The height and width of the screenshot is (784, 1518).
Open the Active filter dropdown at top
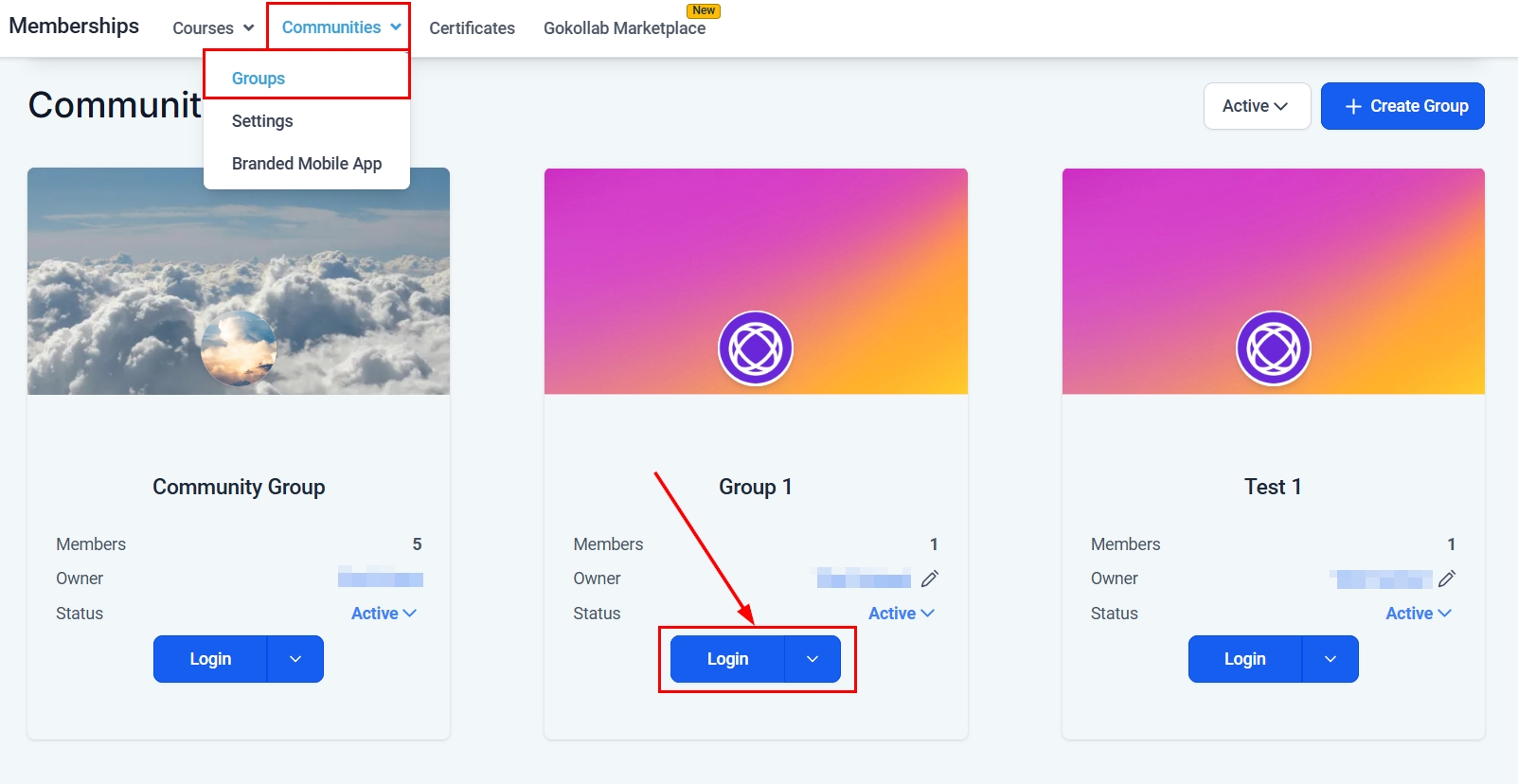pos(1256,106)
